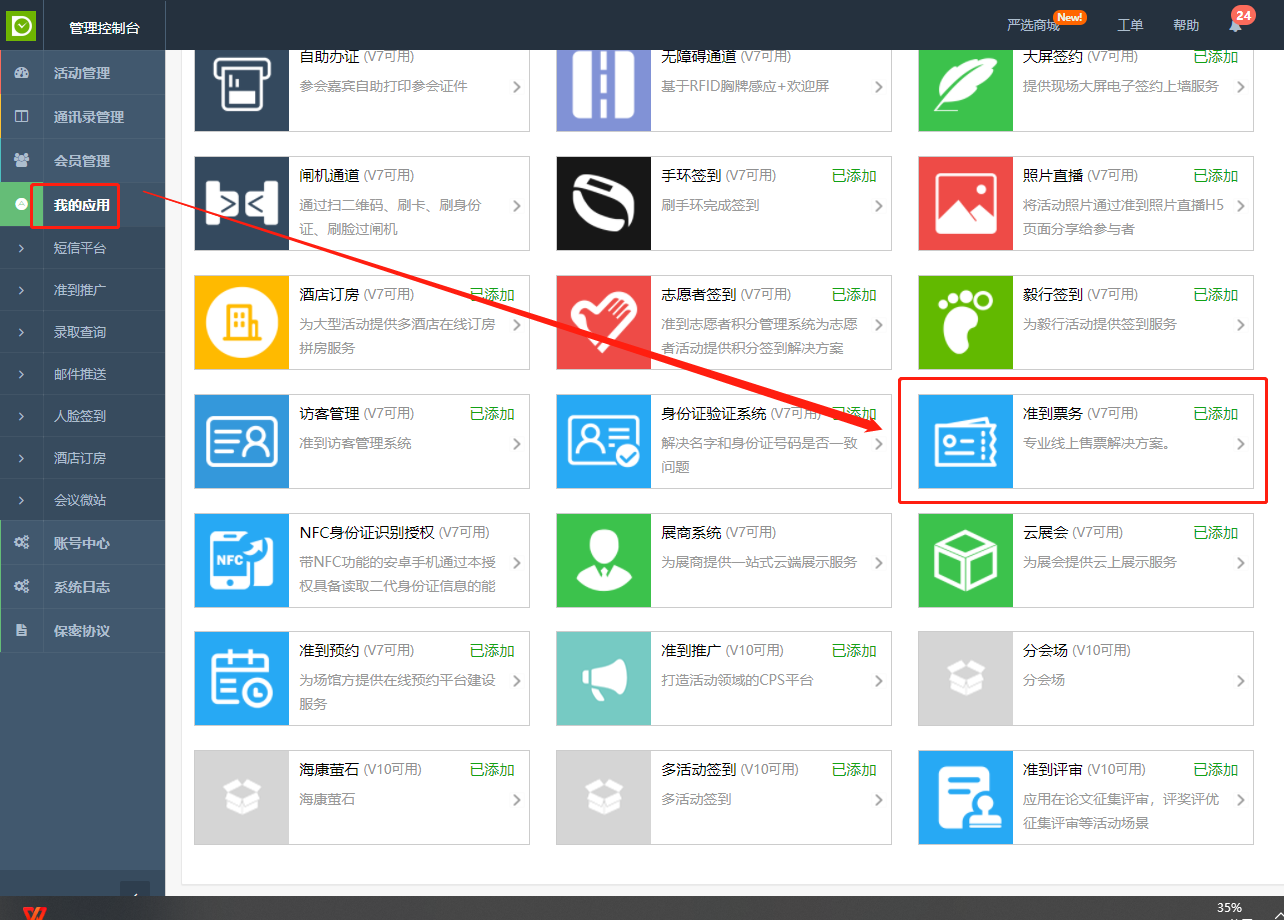Expand the 会议微站 submenu chevron

pyautogui.click(x=21, y=500)
